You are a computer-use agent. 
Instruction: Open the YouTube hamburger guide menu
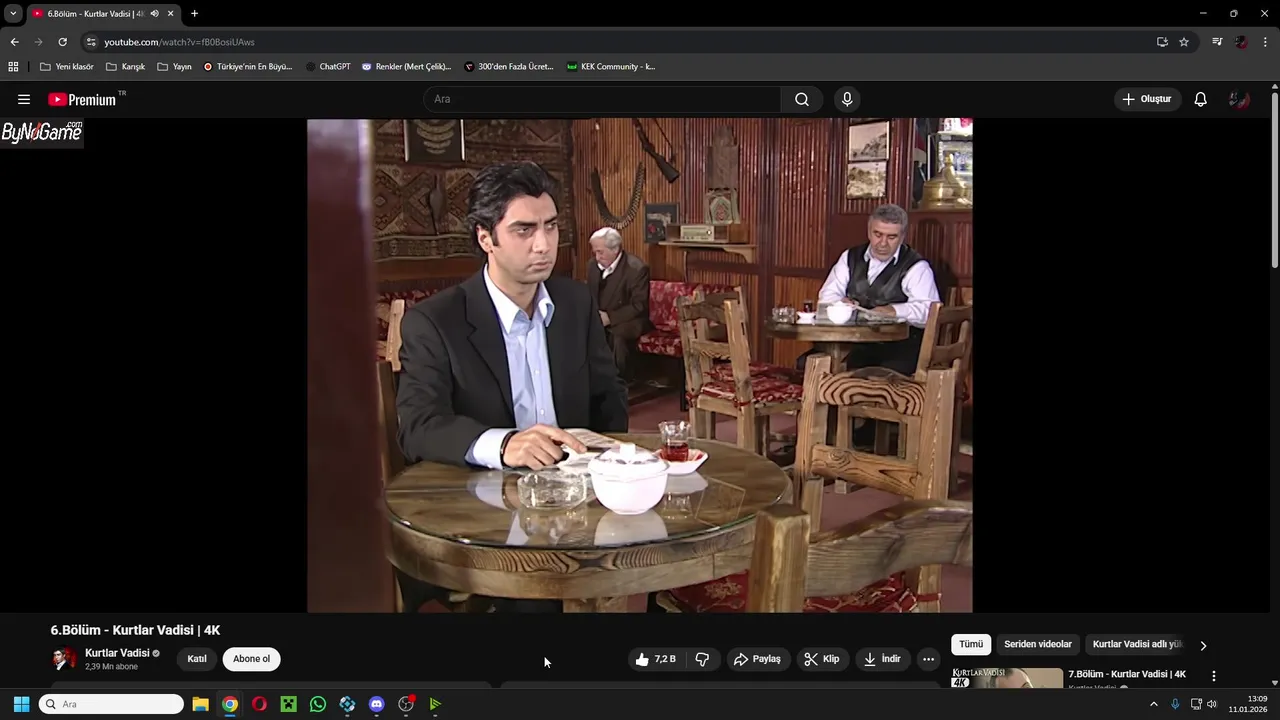click(24, 99)
